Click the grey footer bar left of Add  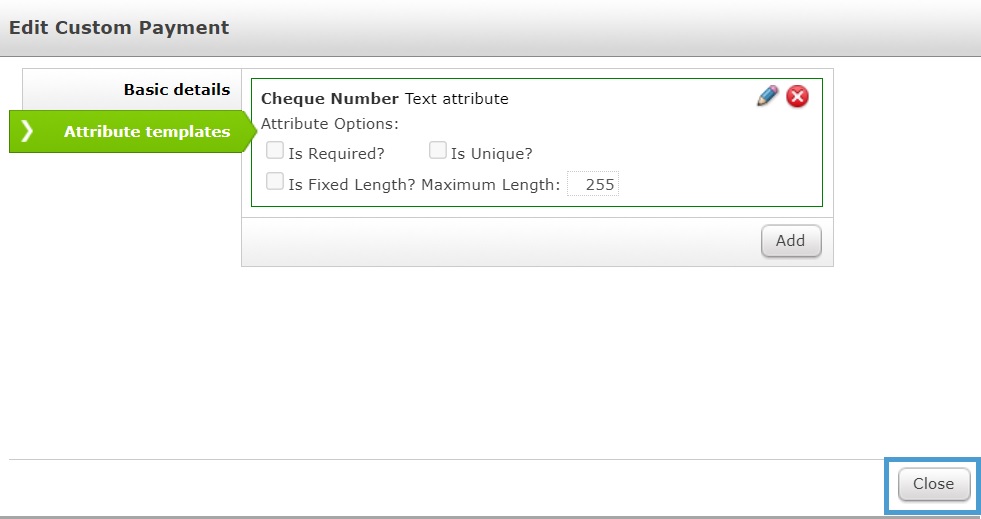500,241
